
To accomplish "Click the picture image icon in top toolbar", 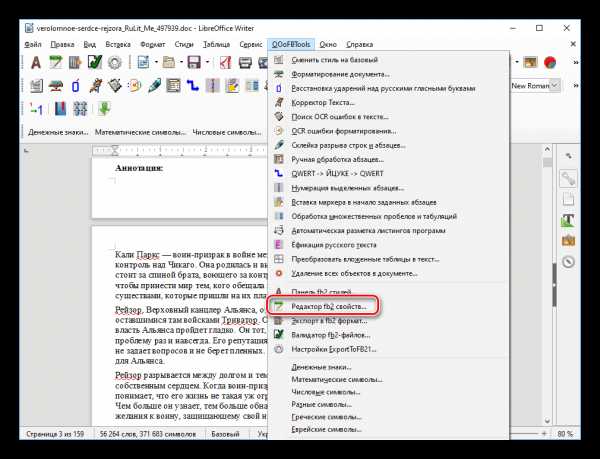I will pos(530,62).
